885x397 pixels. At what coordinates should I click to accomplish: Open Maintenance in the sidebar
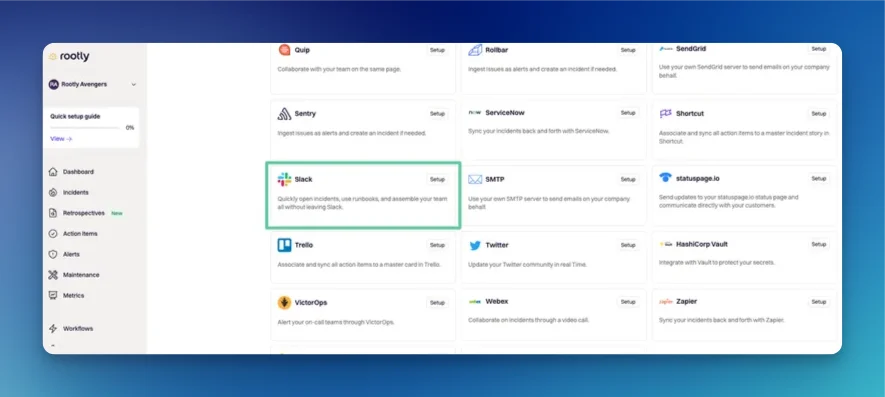81,275
